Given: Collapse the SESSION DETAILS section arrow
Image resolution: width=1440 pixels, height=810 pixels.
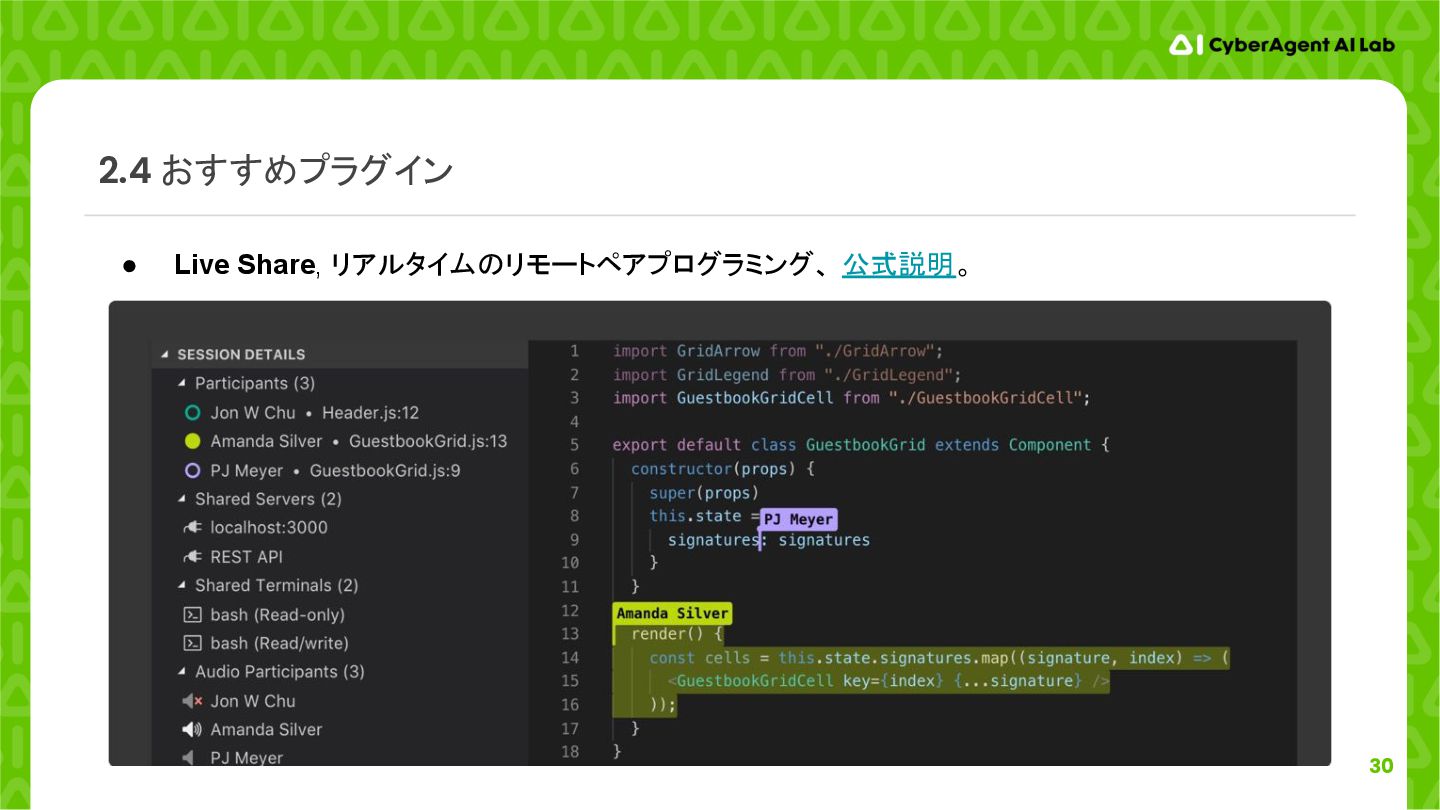Looking at the screenshot, I should point(165,354).
